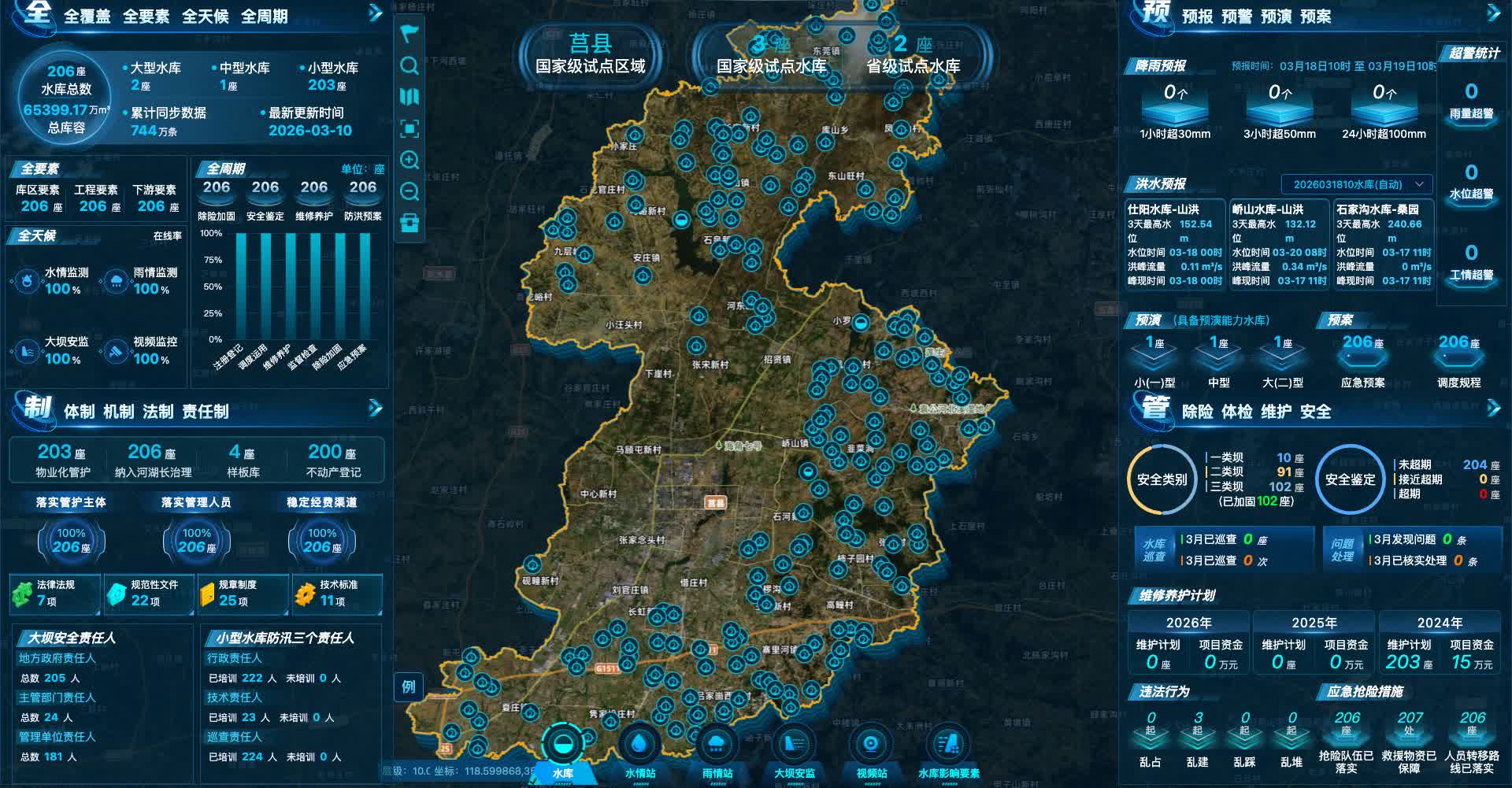Open the map legend 例 button
Screen dimensions: 1512x788
408,686
